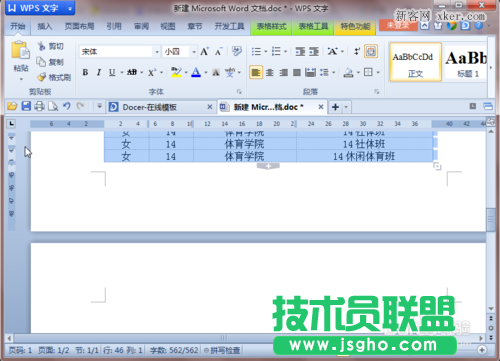Toggle superscript X² formatting
The width and height of the screenshot is (500, 361).
point(152,72)
